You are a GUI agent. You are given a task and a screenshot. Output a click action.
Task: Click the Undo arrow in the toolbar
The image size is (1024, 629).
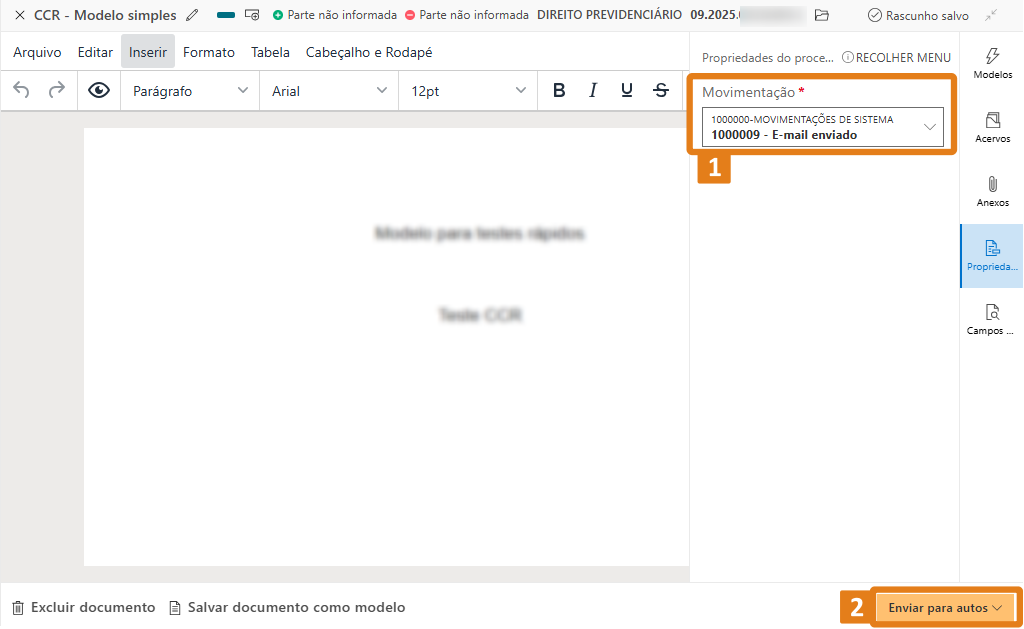20,90
